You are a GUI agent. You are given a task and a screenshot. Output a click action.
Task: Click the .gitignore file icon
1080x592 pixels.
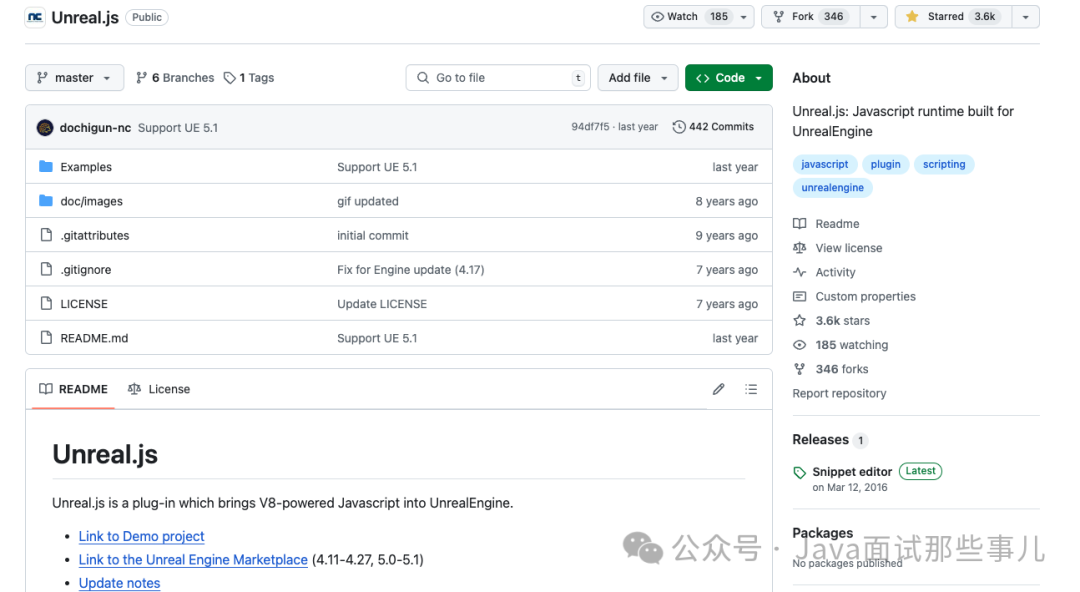click(x=46, y=269)
